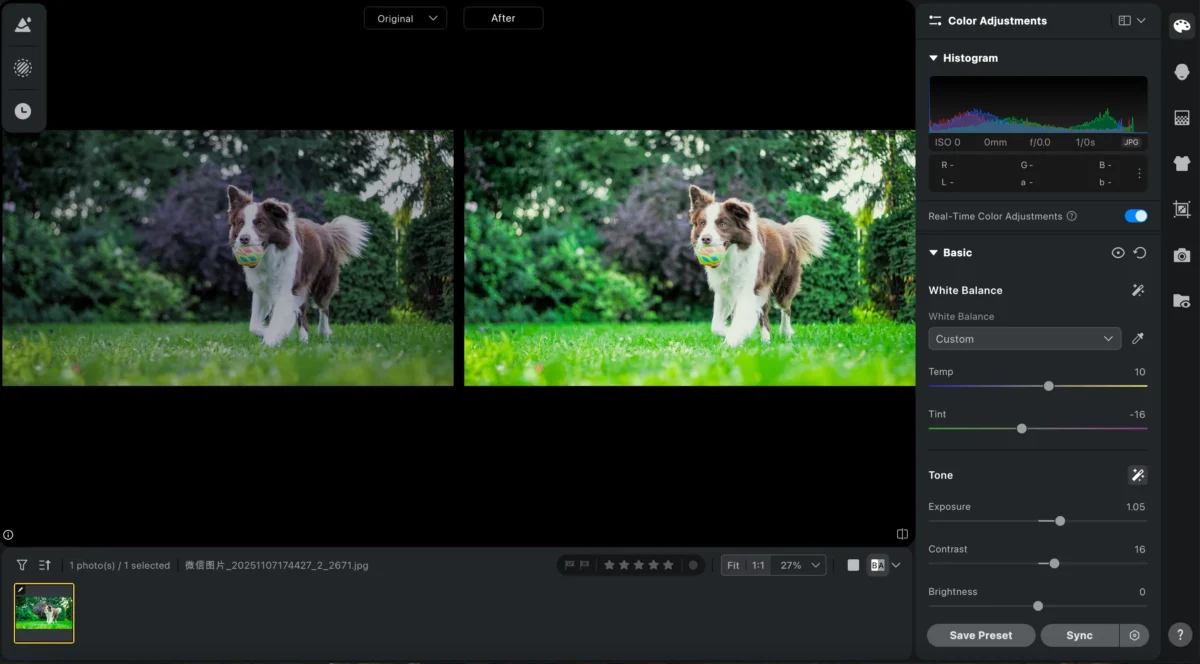Switch to the After view tab

pos(503,18)
